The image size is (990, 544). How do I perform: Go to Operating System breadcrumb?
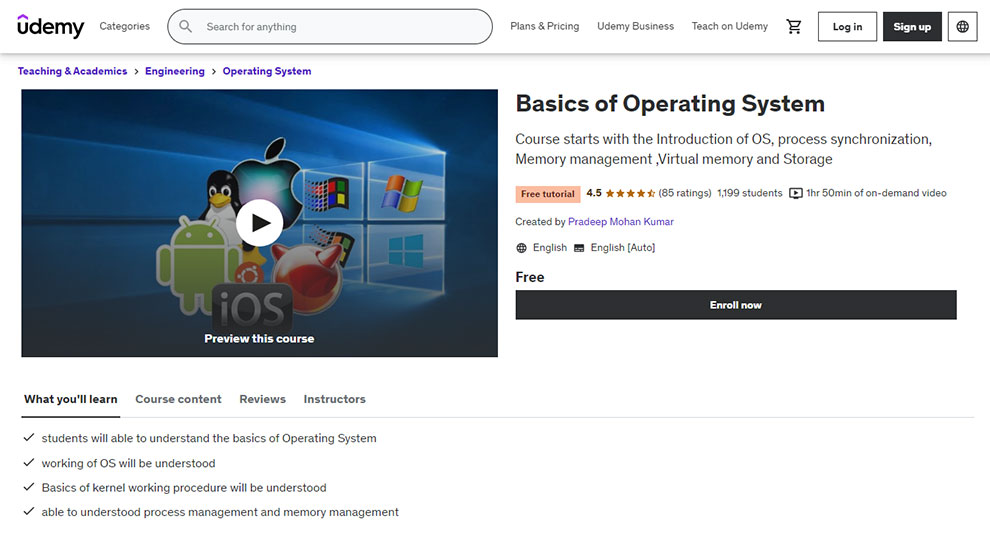pos(267,71)
